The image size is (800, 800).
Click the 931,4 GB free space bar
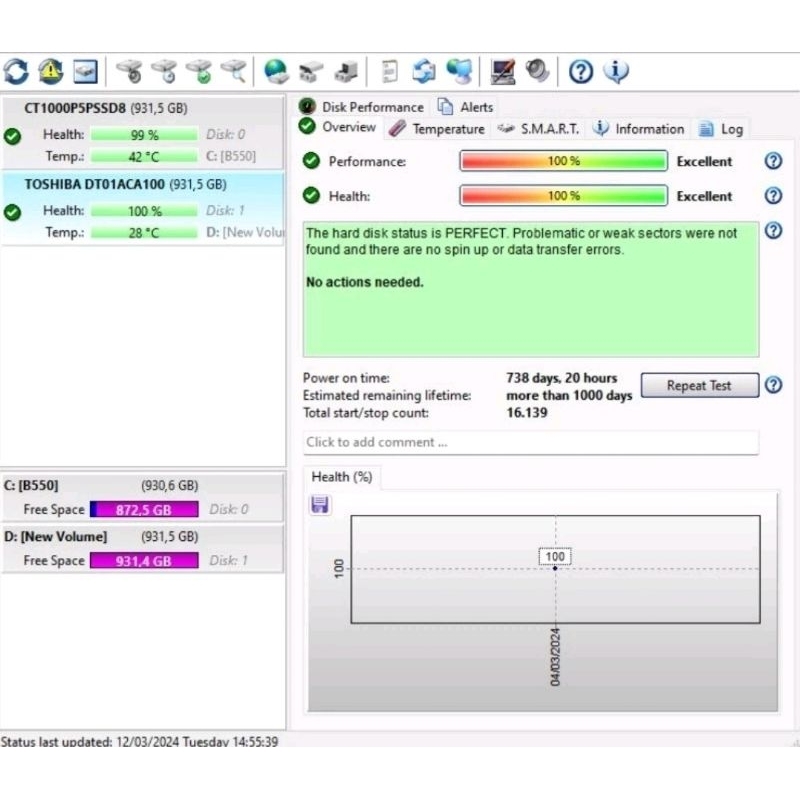[x=144, y=561]
